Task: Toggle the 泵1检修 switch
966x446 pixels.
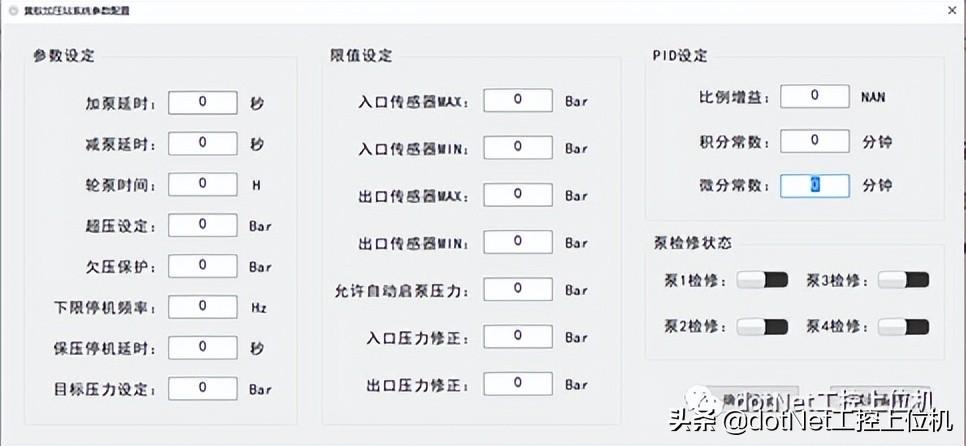Action: [763, 280]
